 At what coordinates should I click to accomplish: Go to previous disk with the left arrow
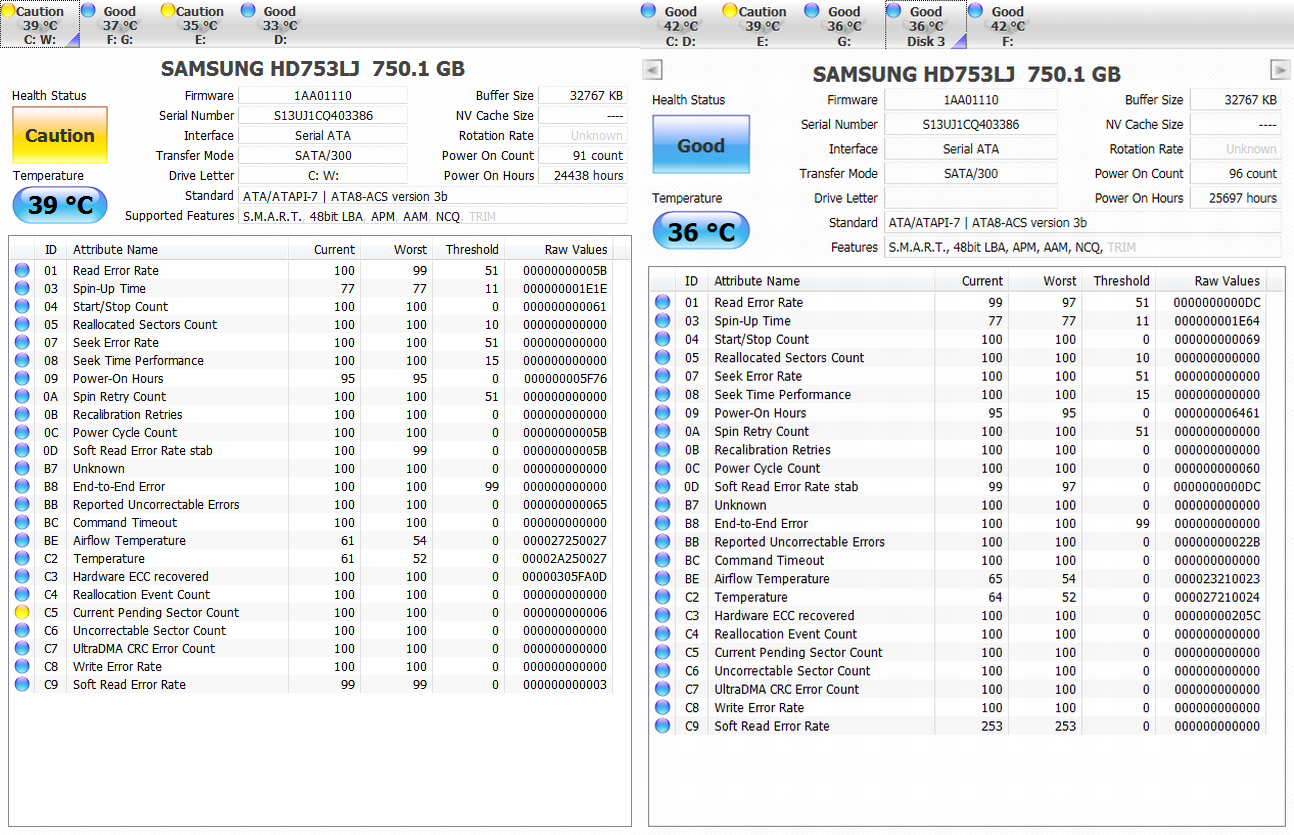(x=652, y=69)
